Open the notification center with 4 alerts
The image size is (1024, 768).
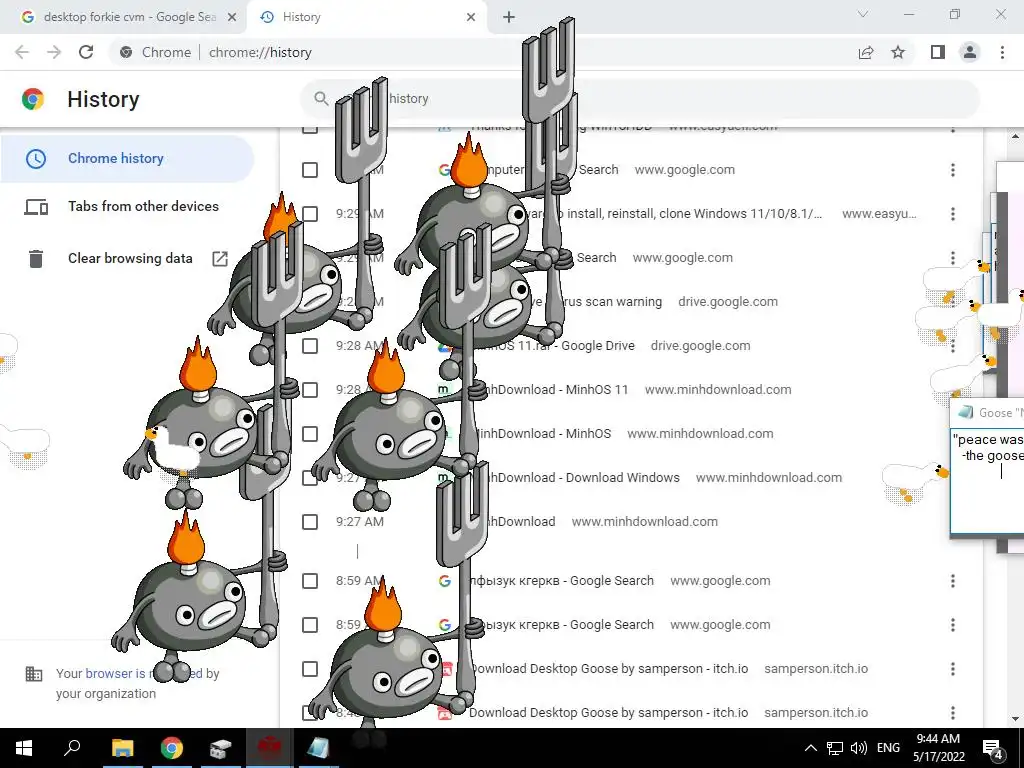click(x=993, y=748)
